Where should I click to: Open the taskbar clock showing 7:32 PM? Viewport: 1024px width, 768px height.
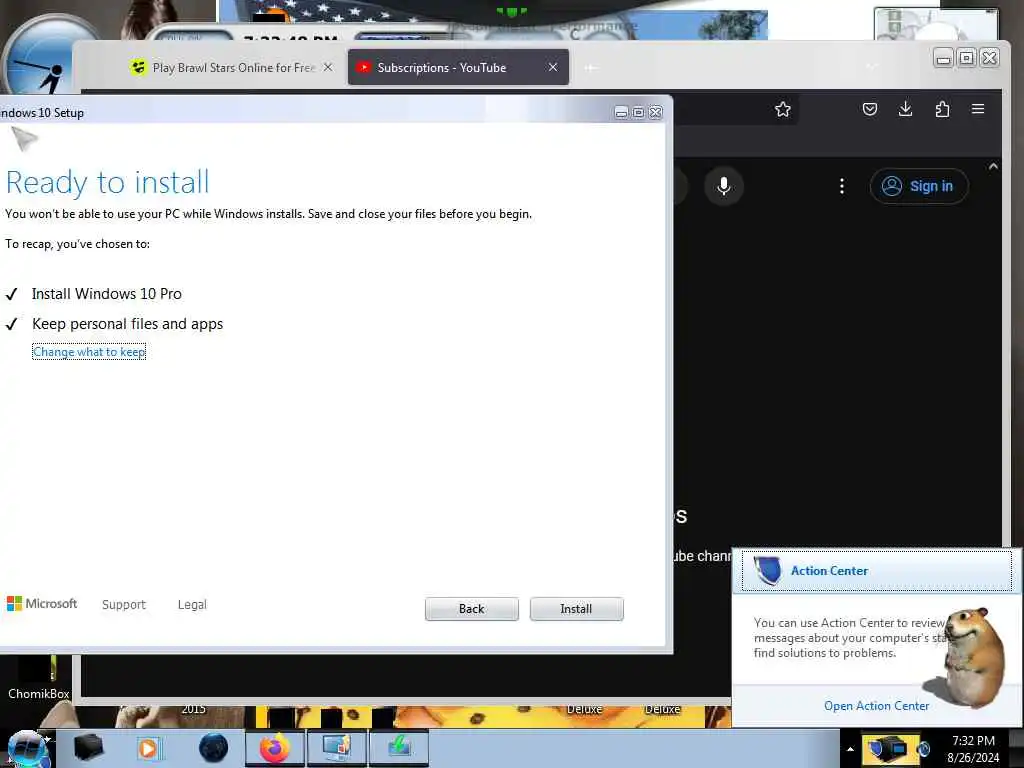[x=973, y=749]
